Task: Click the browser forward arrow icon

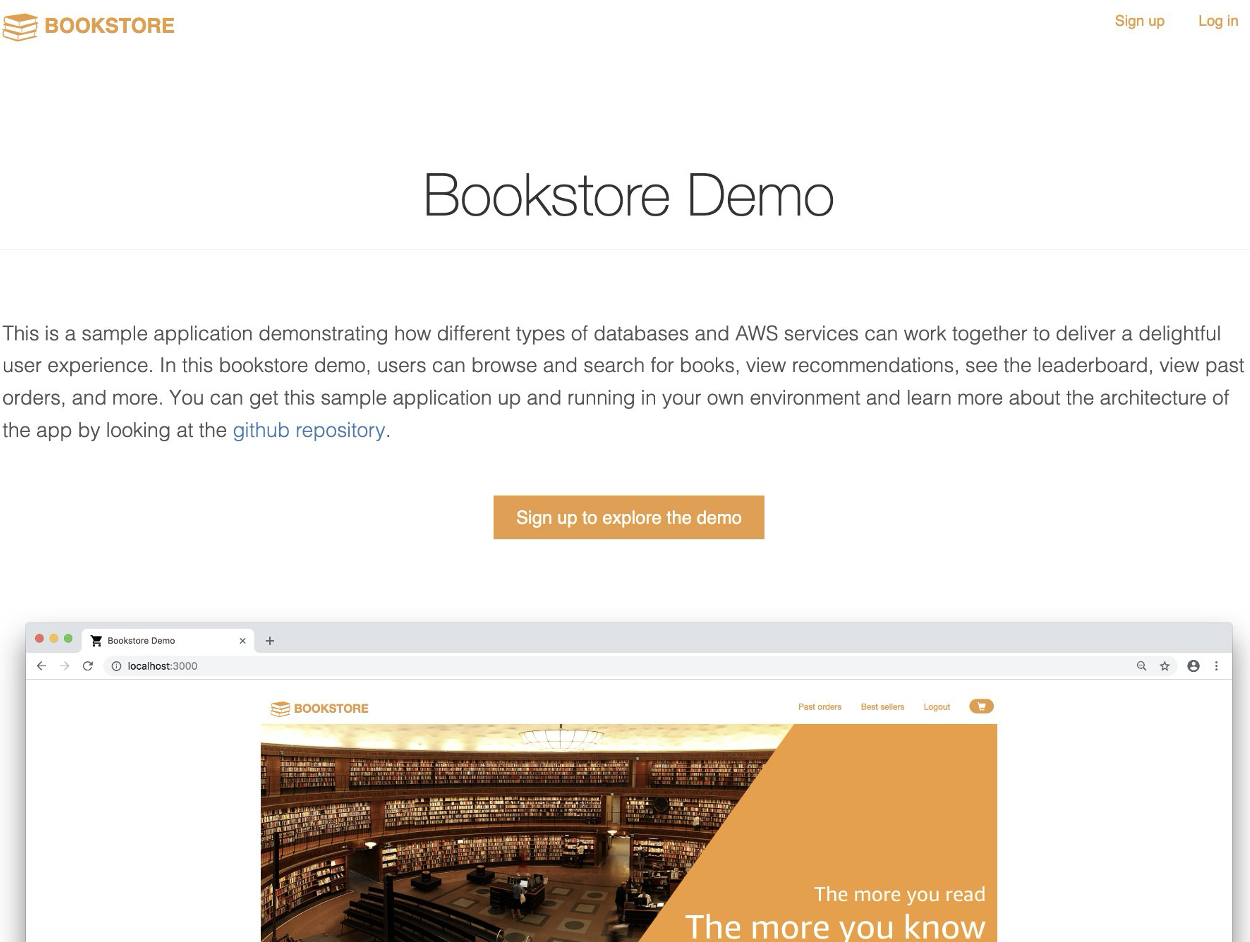Action: [64, 666]
